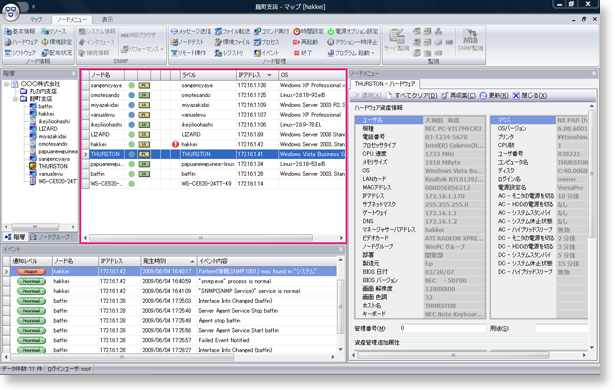The height and width of the screenshot is (390, 615).
Task: Select the ノードグループ tab below the tree
Action: click(x=50, y=237)
